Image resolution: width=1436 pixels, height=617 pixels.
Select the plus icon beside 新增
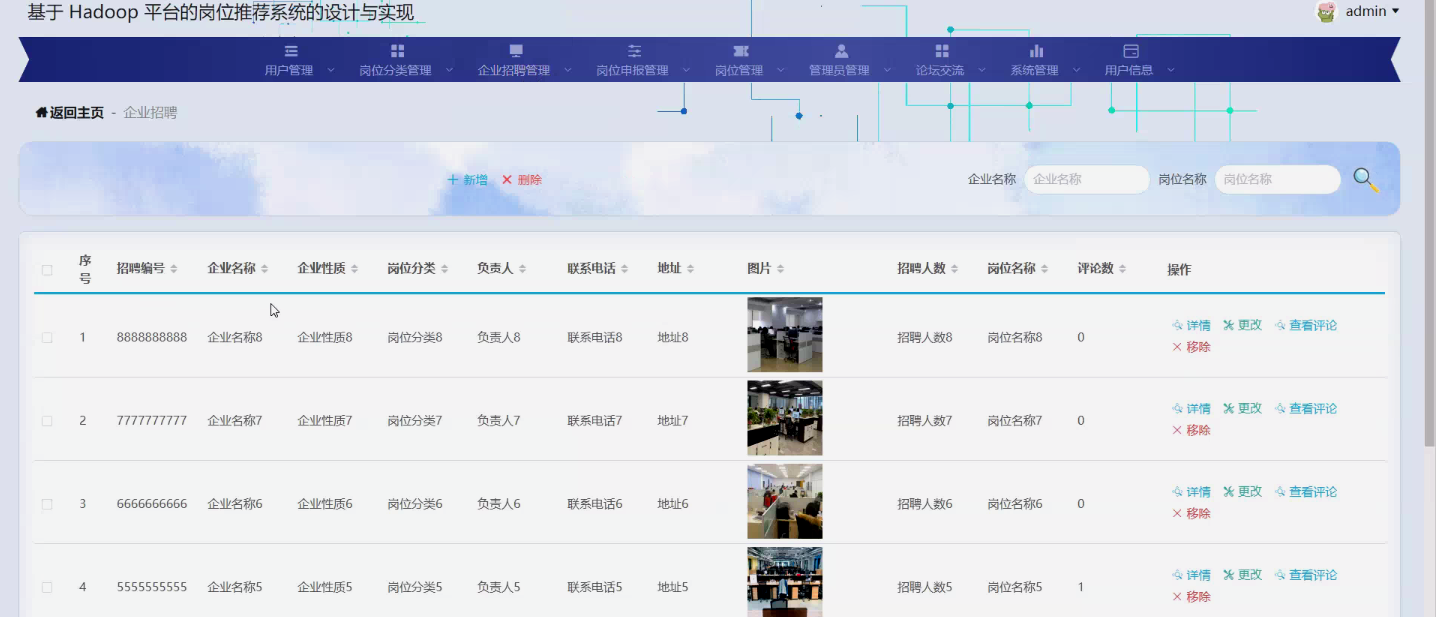pyautogui.click(x=452, y=179)
